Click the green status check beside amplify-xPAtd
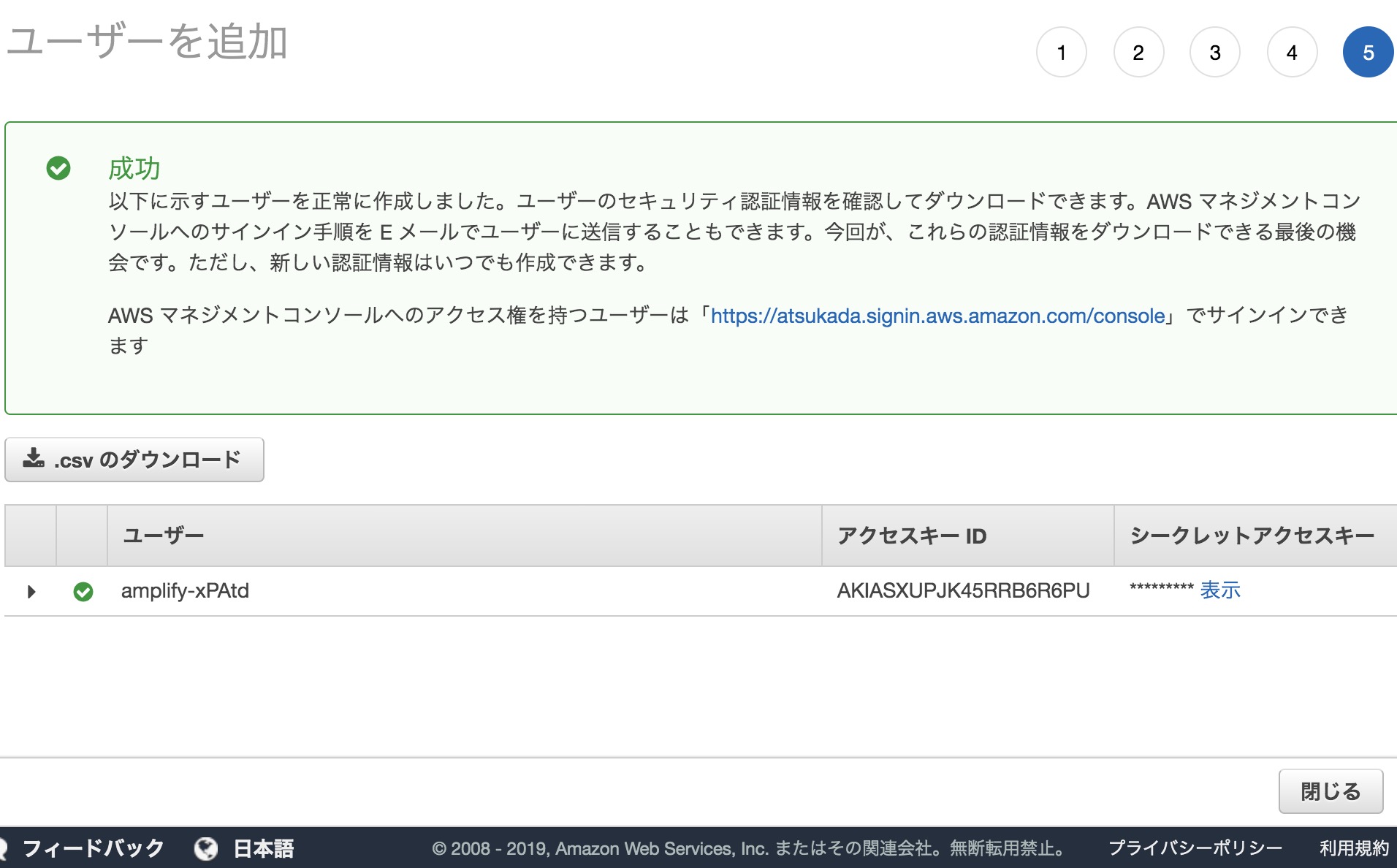 coord(83,591)
